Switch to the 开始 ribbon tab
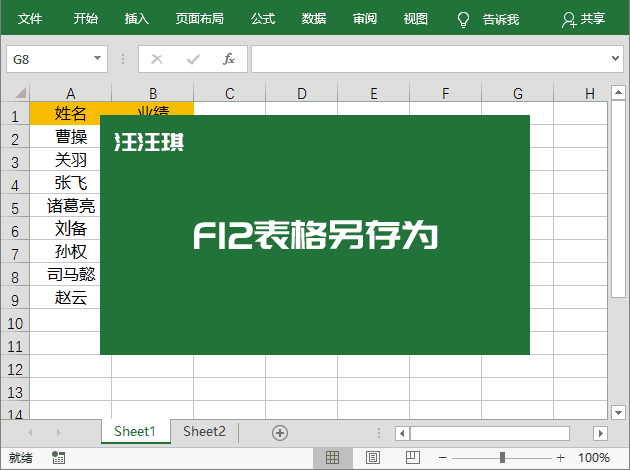Image resolution: width=630 pixels, height=470 pixels. [86, 18]
